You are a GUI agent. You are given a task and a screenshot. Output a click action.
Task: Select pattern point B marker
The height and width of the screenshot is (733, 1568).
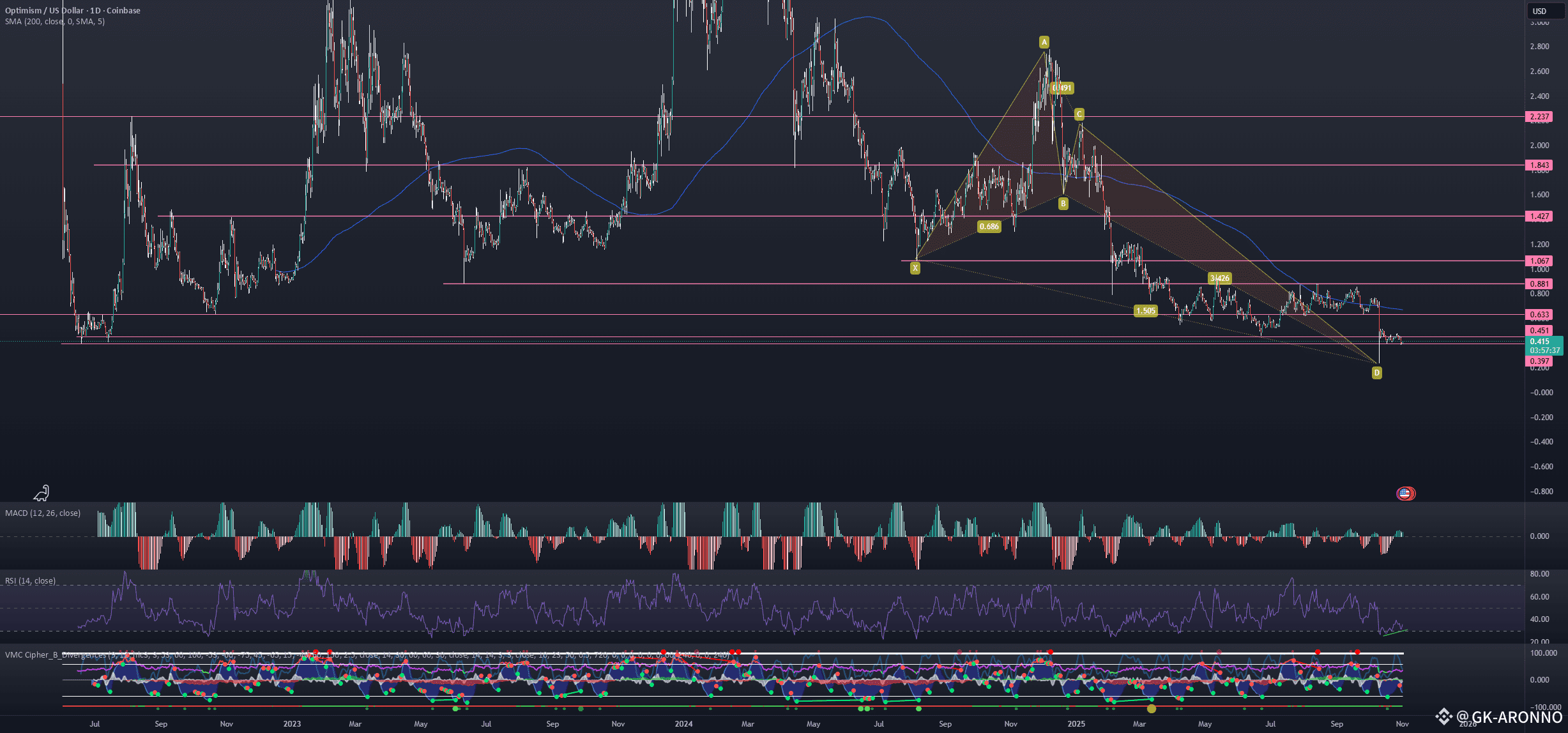click(1063, 204)
